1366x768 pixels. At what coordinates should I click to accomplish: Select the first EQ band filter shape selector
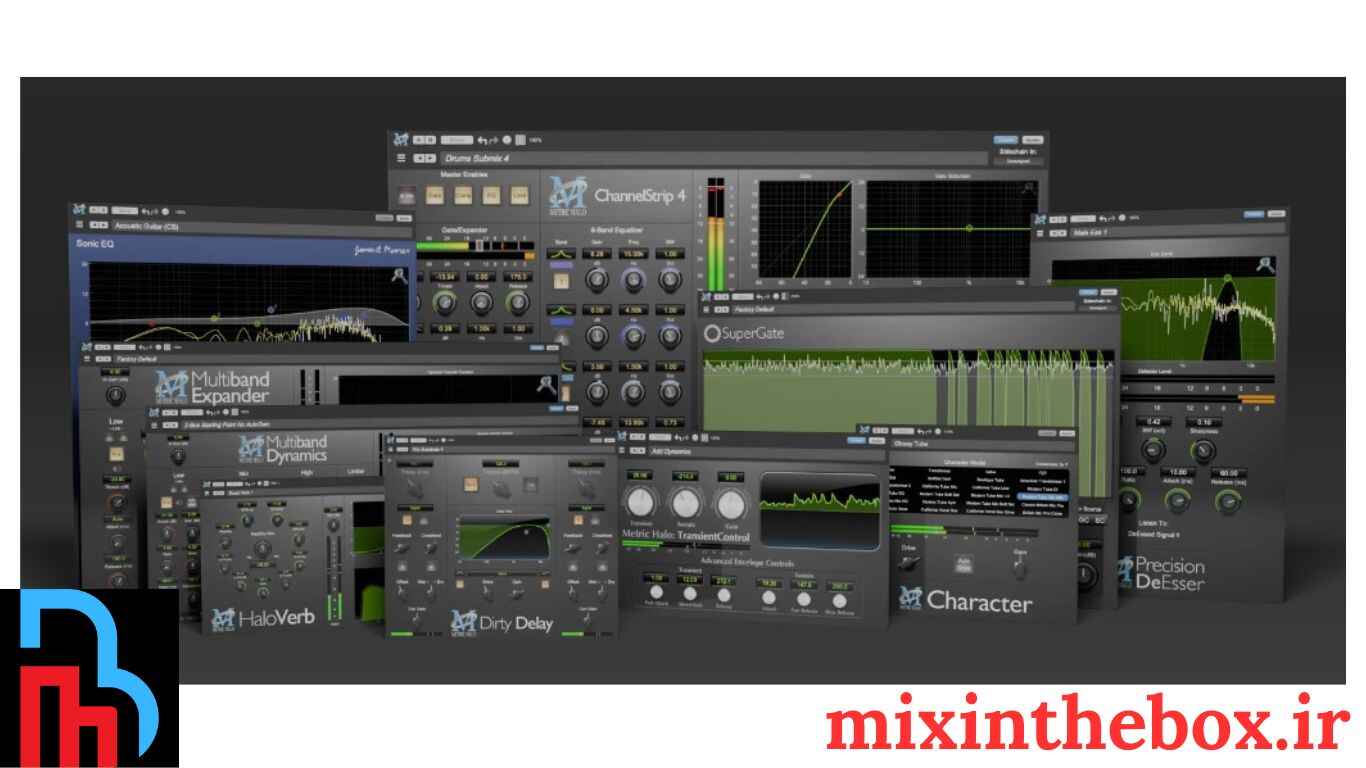pyautogui.click(x=561, y=255)
